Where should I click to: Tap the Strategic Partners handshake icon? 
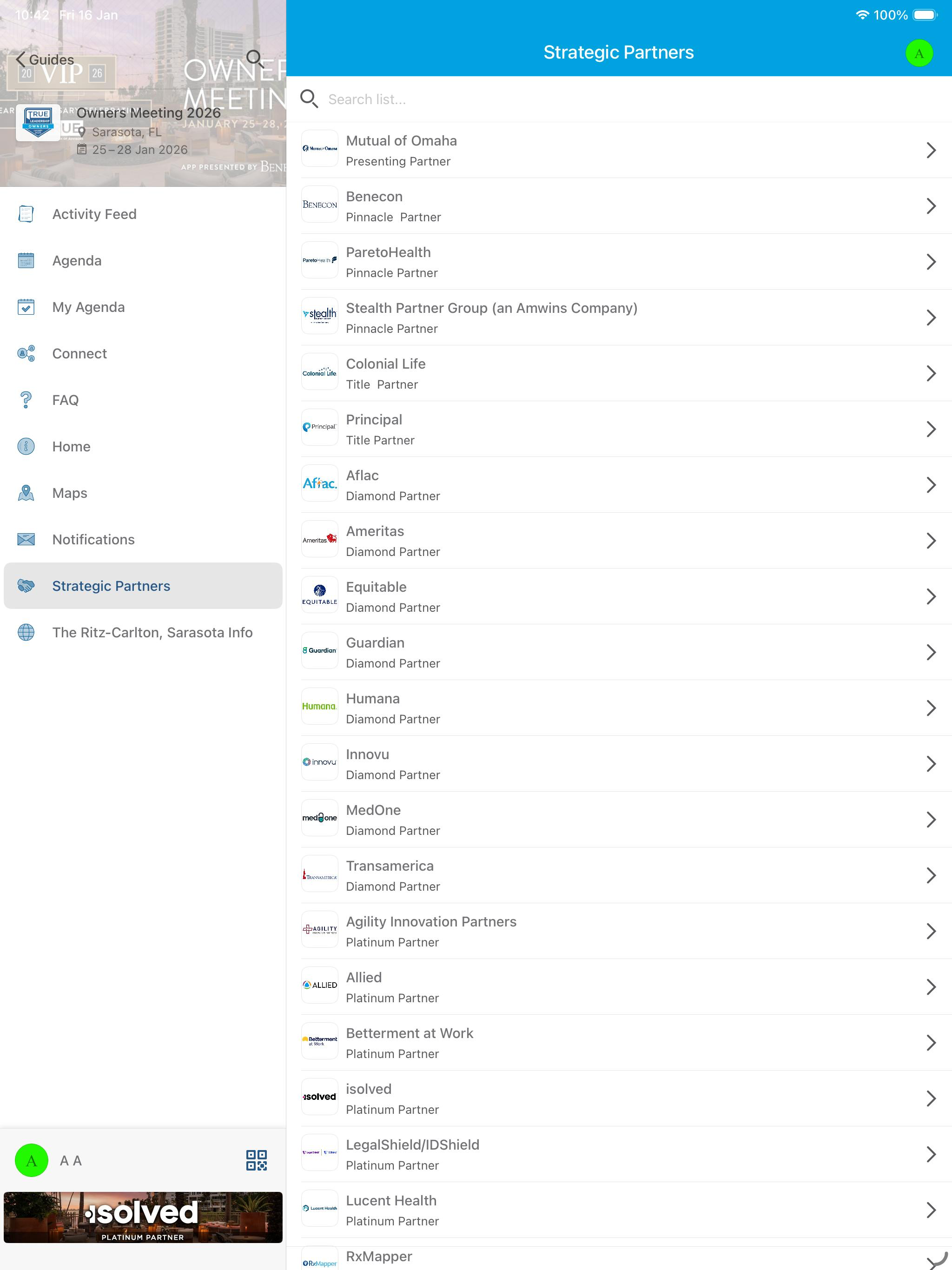26,586
